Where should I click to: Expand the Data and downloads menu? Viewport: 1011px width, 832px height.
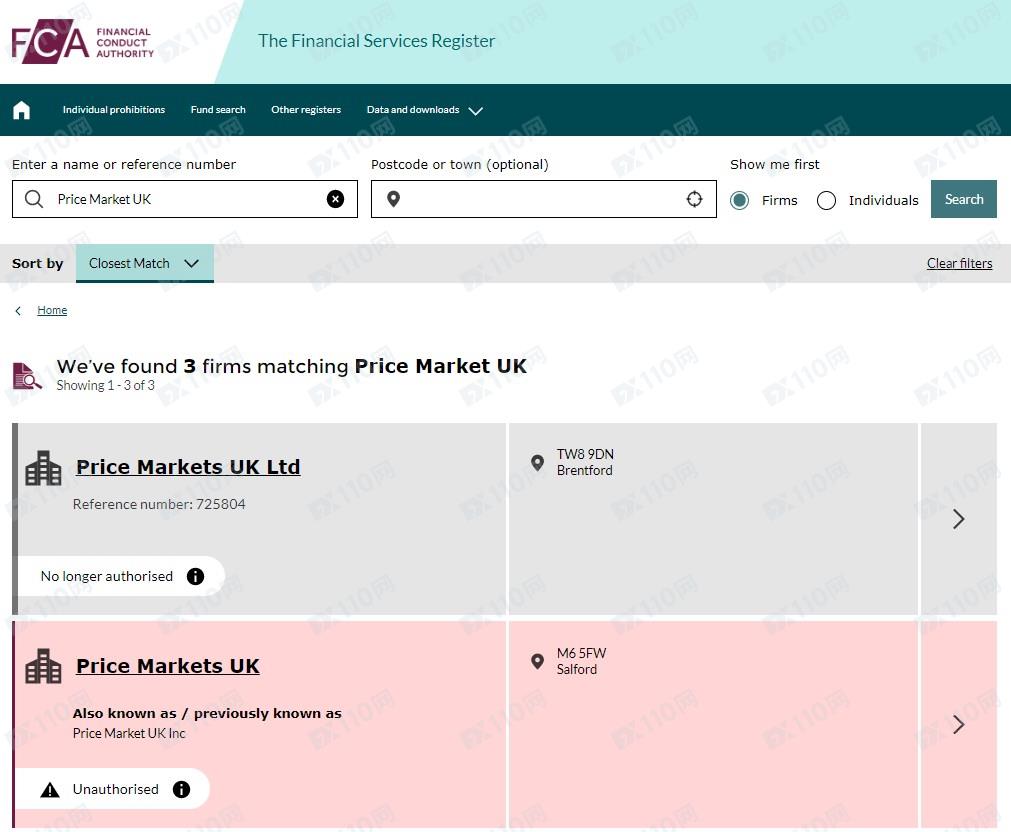click(424, 110)
